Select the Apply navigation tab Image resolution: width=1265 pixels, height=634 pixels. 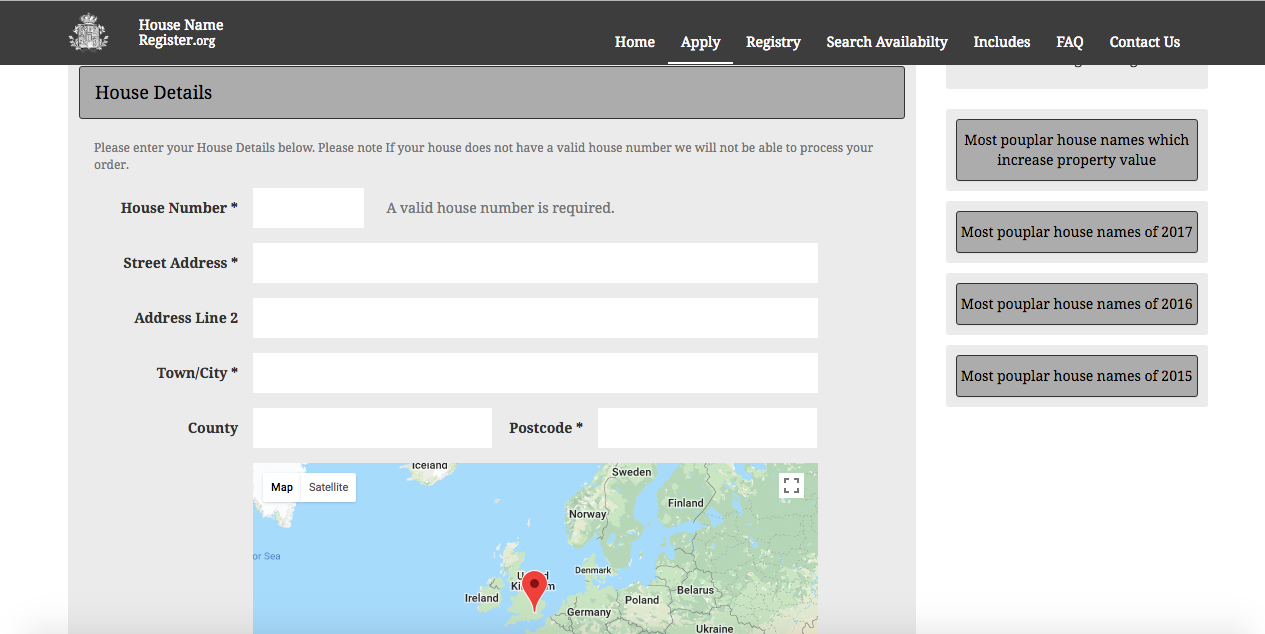[700, 42]
